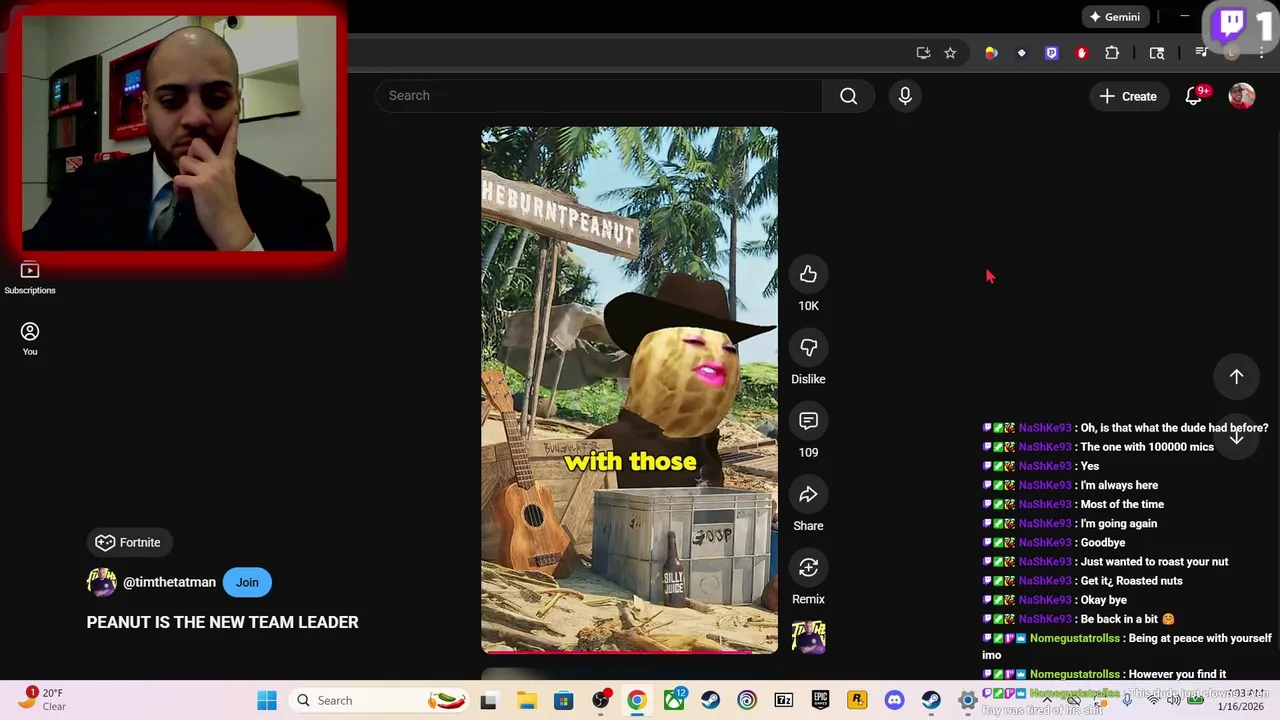Open Subscriptions in the sidebar
This screenshot has height=720, width=1280.
coord(30,278)
